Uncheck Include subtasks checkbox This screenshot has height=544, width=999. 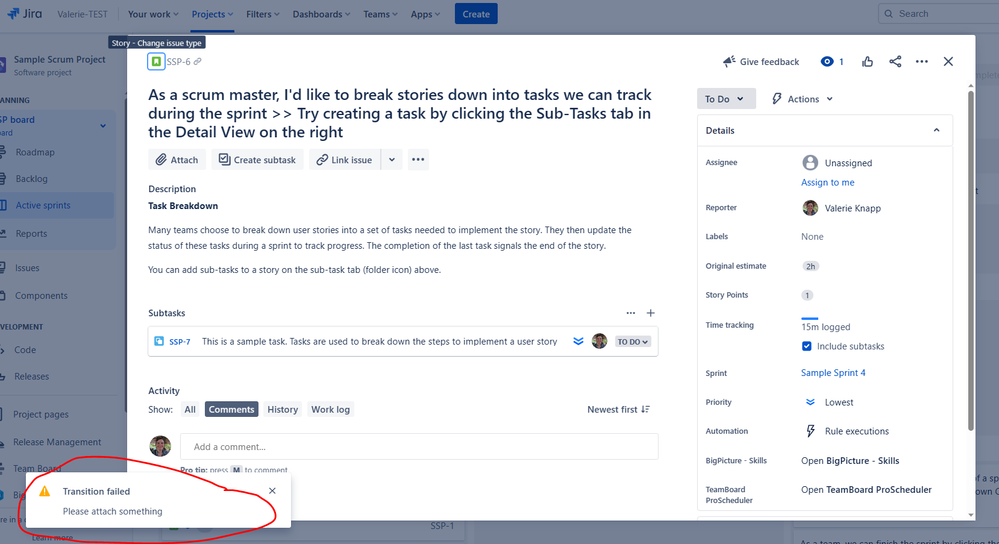tap(807, 347)
